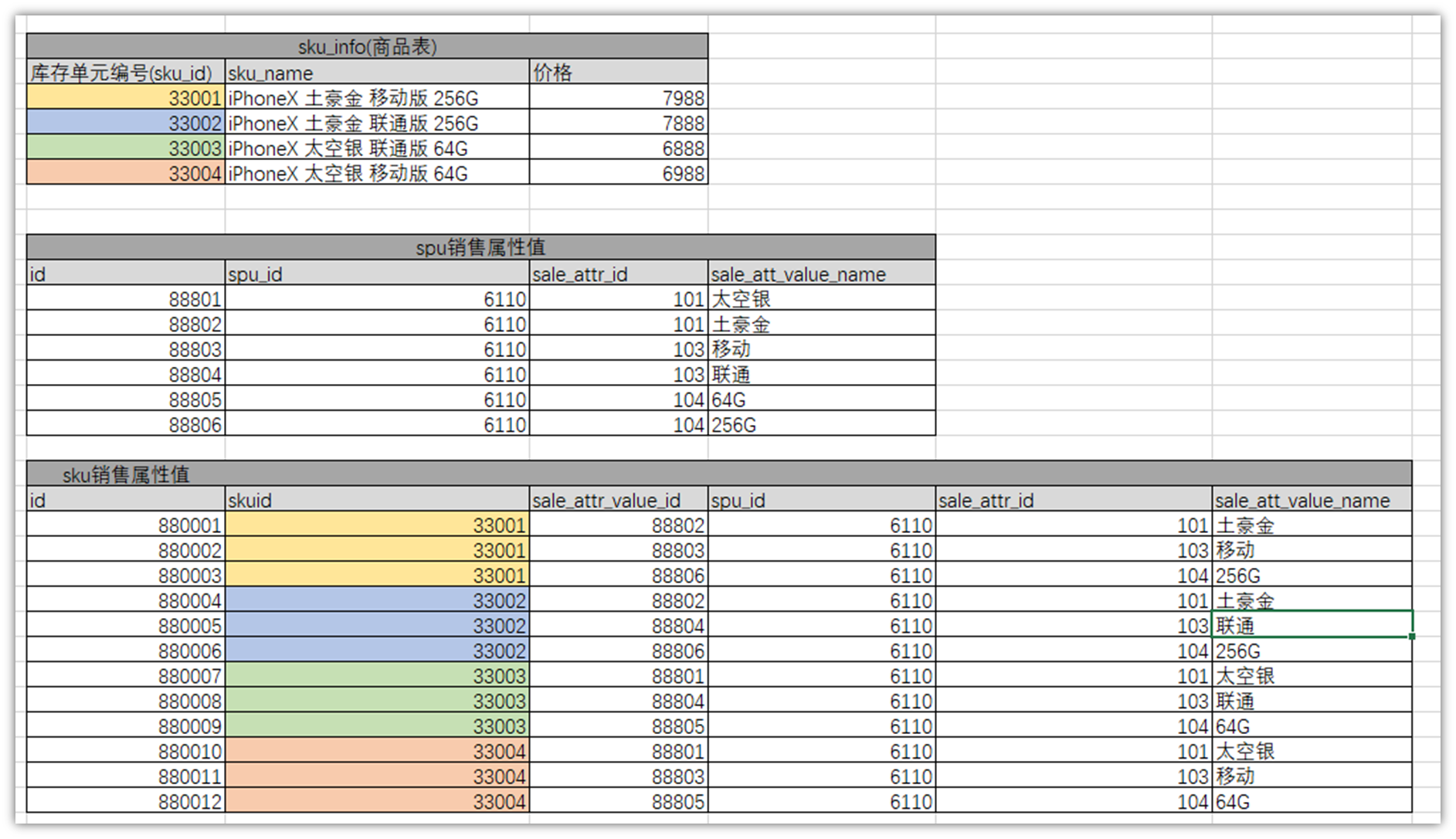The width and height of the screenshot is (1456, 839).
Task: Select id cell 880011
Action: [126, 776]
